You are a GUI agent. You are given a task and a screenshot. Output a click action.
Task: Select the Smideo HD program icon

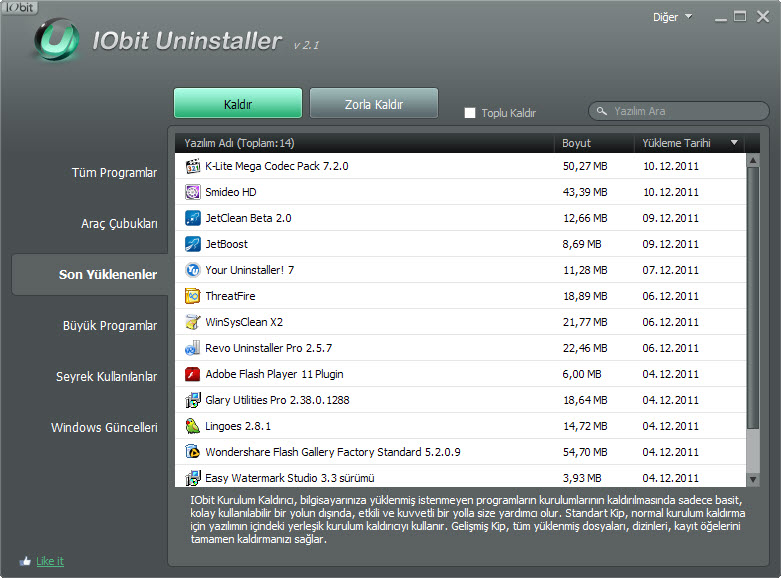(x=193, y=192)
